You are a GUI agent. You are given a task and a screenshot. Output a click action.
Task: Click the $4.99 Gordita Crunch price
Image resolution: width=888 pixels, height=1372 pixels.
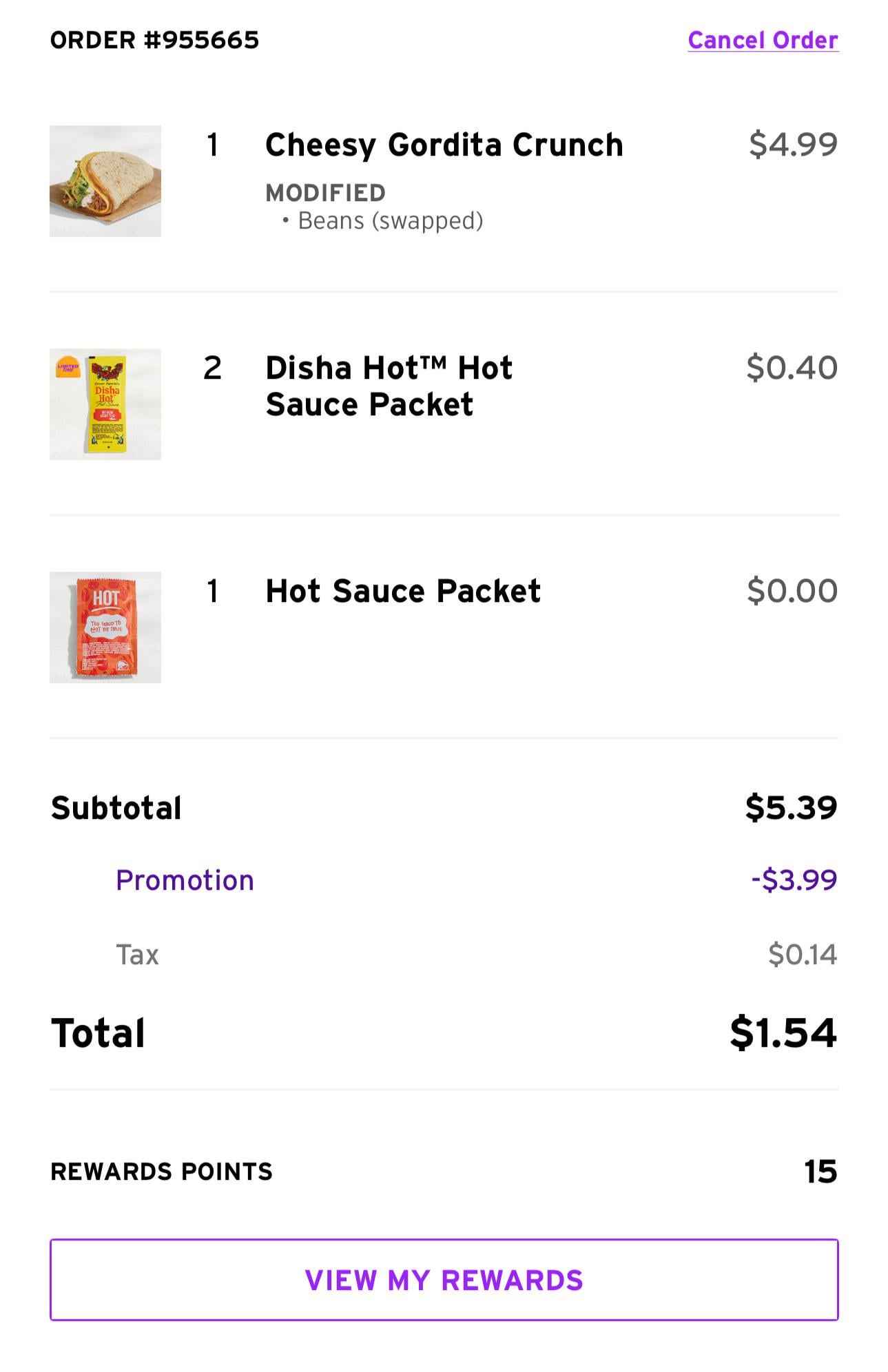pyautogui.click(x=793, y=145)
